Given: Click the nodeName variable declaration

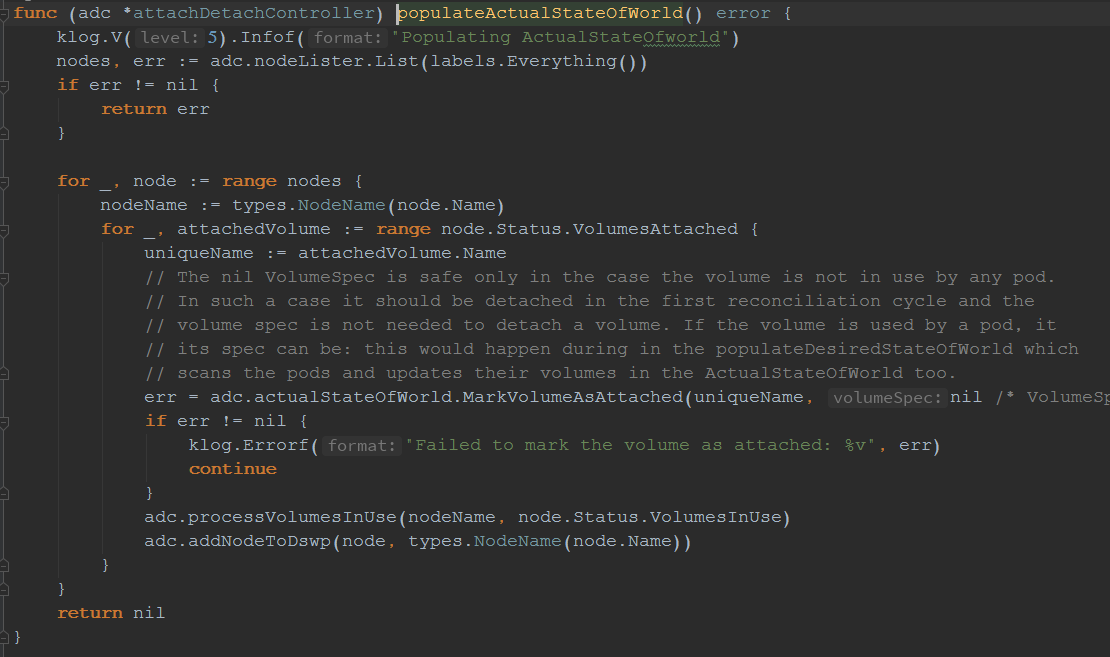Looking at the screenshot, I should tap(144, 205).
